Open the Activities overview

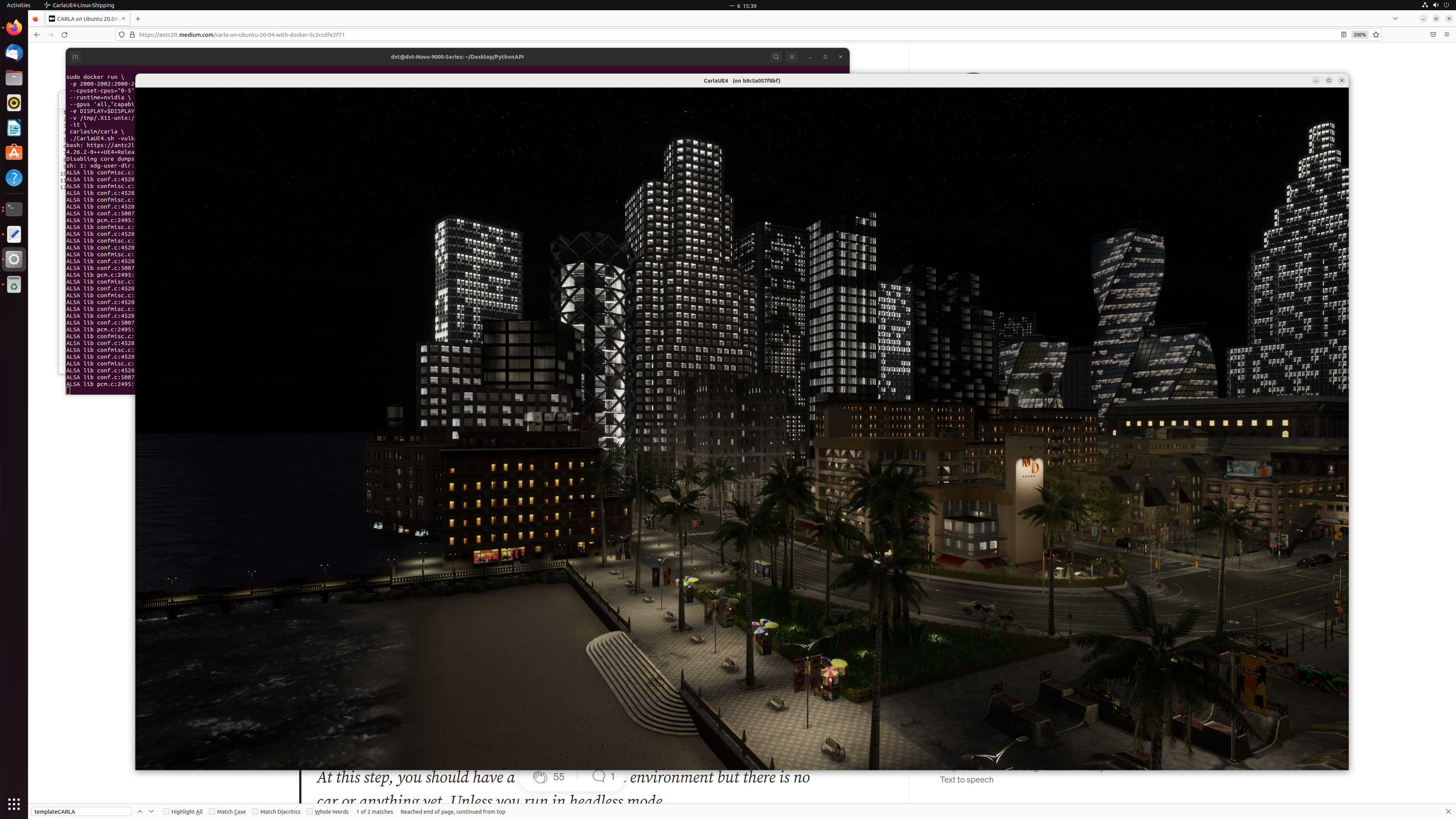pyautogui.click(x=19, y=5)
